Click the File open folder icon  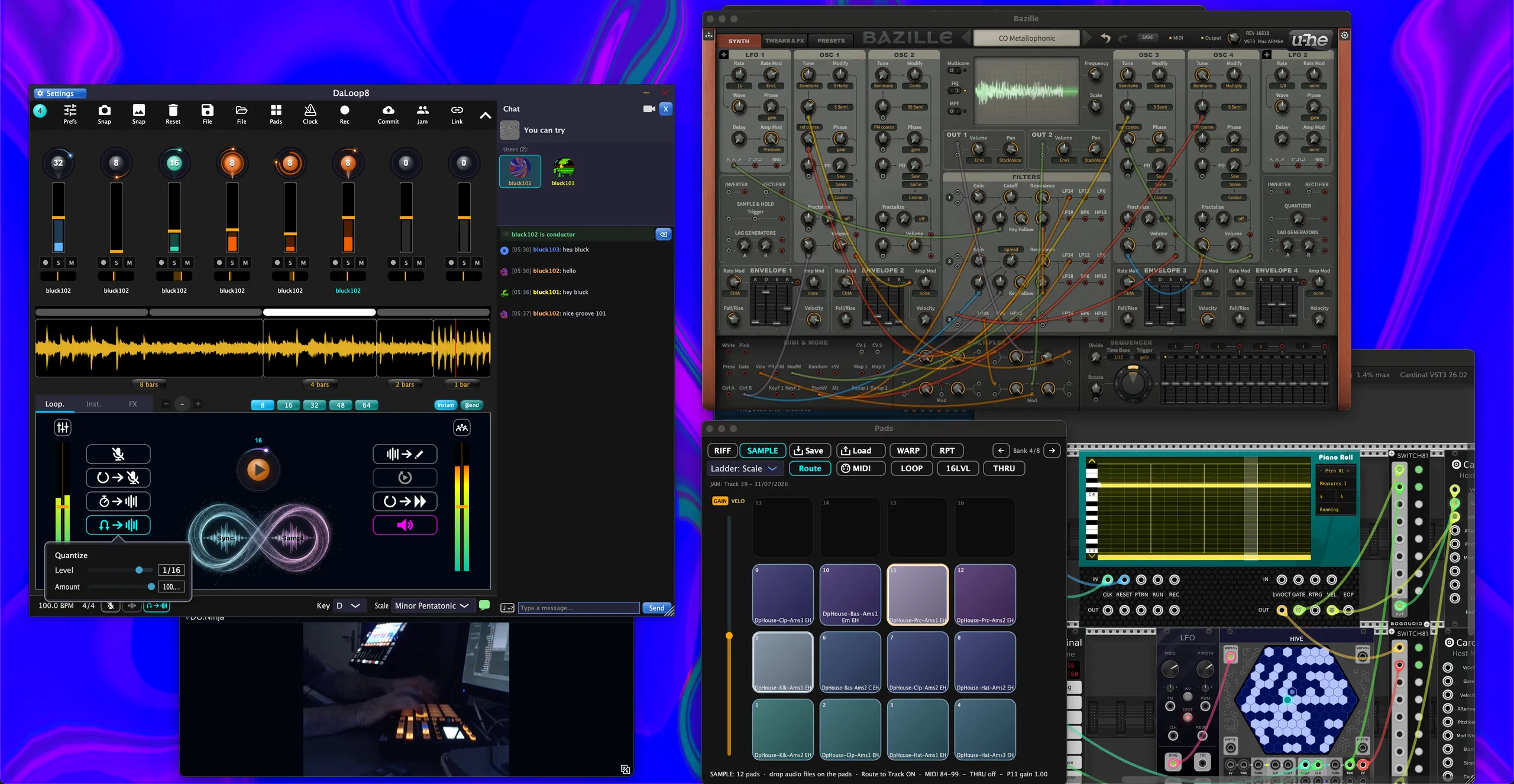coord(241,114)
